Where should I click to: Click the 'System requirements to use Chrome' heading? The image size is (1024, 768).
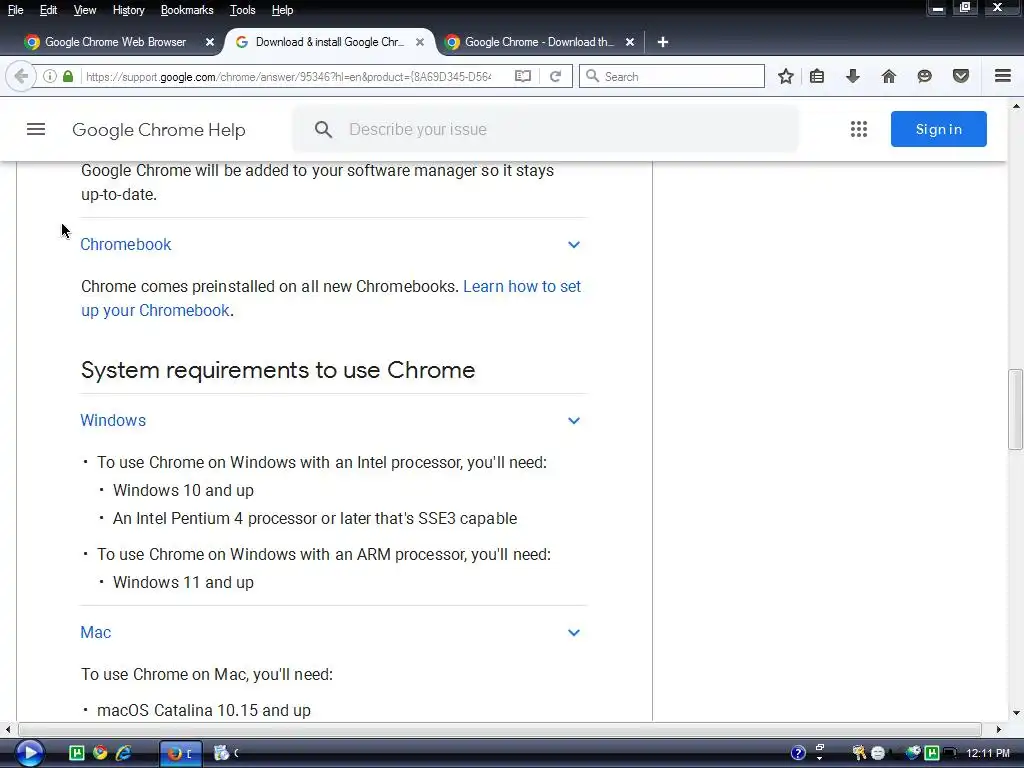pyautogui.click(x=278, y=370)
